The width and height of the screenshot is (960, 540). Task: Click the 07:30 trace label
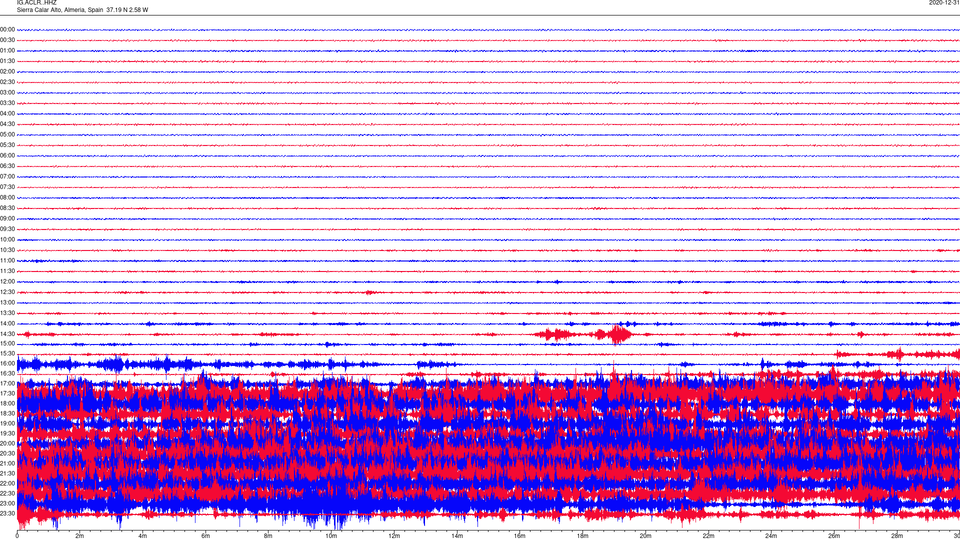tap(7, 187)
